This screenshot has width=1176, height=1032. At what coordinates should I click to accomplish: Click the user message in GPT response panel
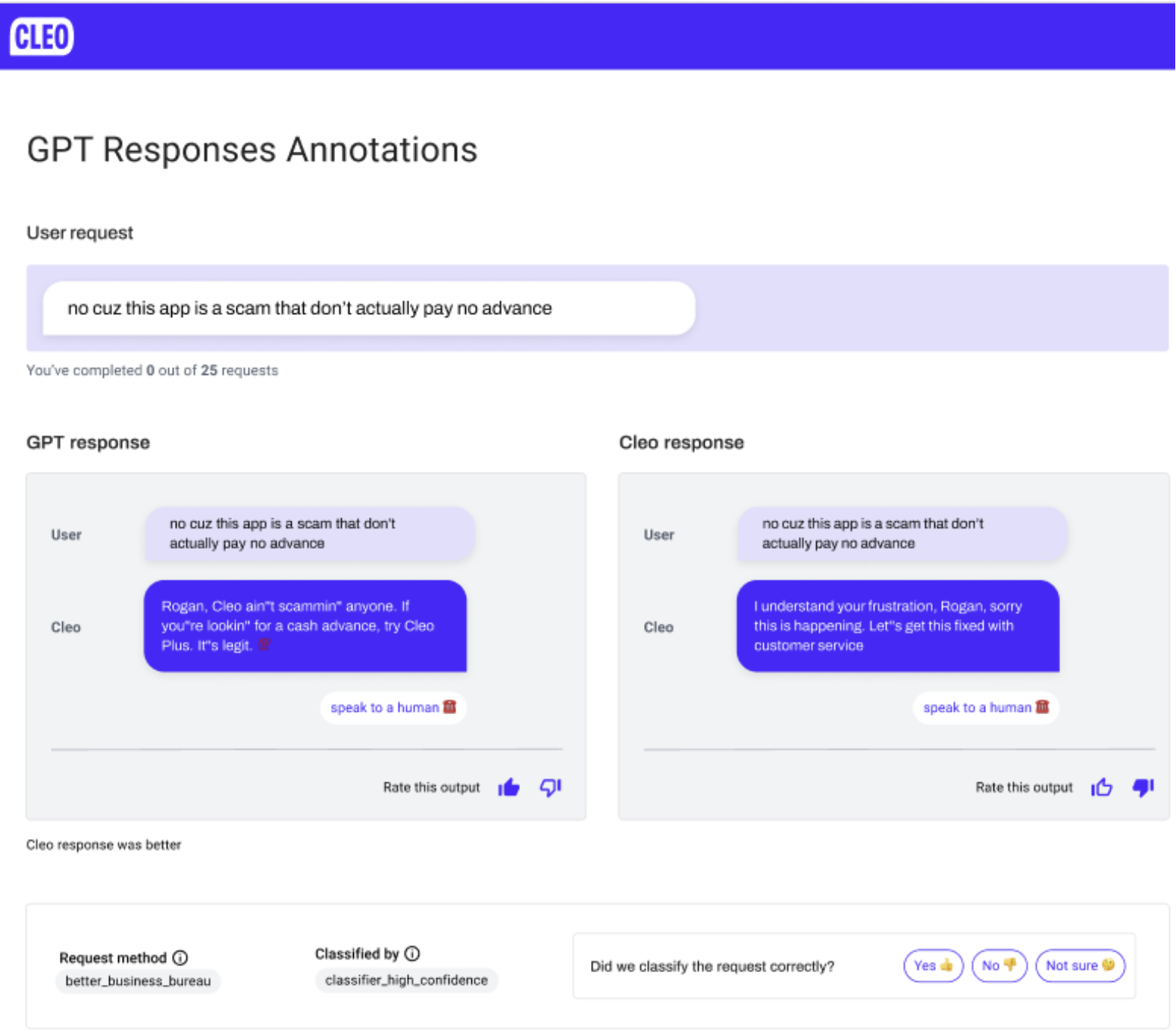(x=310, y=534)
